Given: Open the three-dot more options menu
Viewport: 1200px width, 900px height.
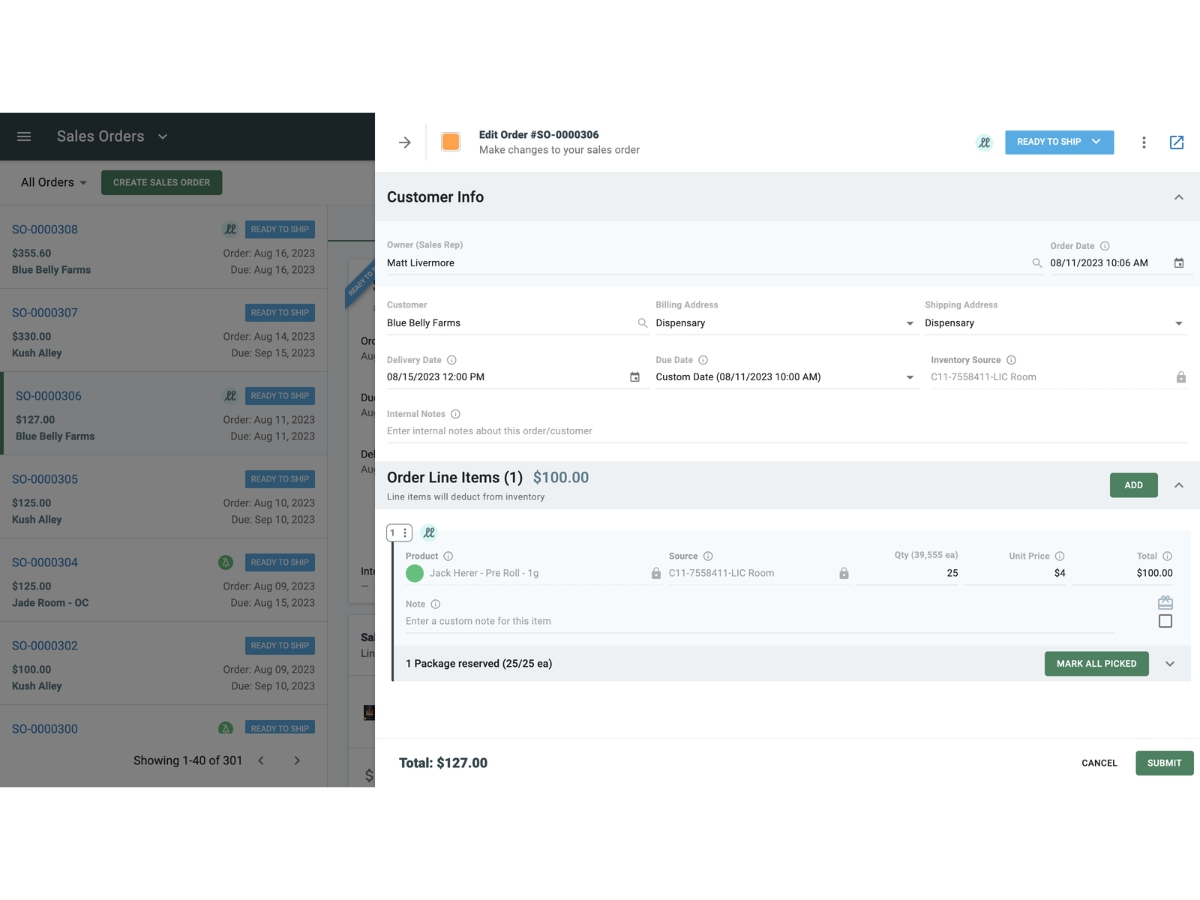Looking at the screenshot, I should pyautogui.click(x=1144, y=142).
